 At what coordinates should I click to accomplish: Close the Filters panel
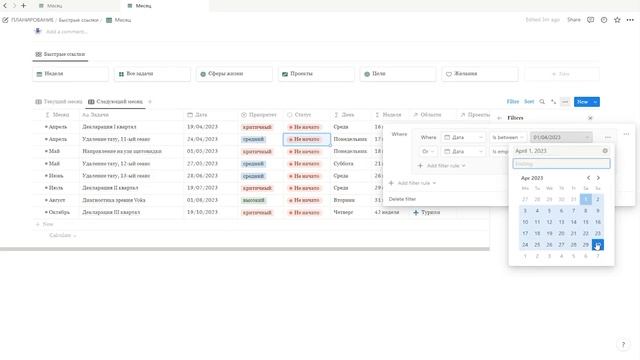point(590,118)
